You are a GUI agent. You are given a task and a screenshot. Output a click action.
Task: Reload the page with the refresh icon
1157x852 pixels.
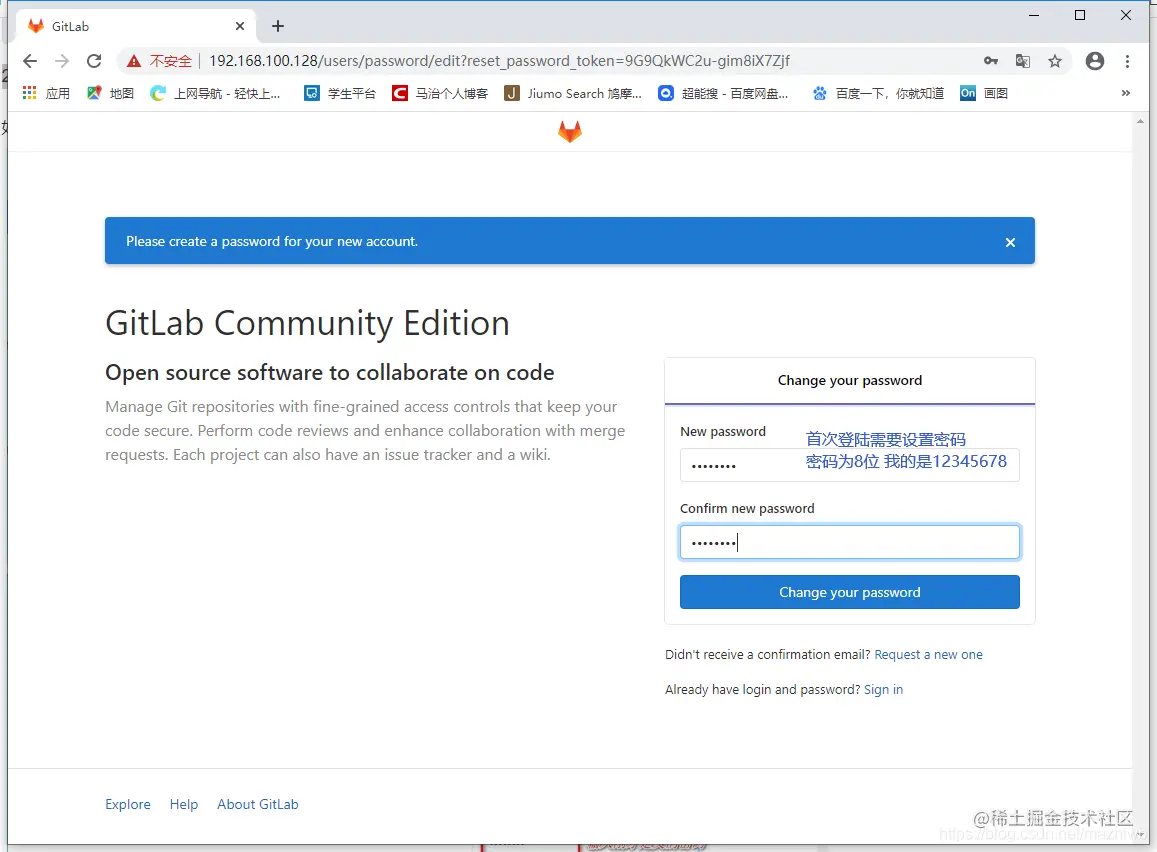coord(94,61)
